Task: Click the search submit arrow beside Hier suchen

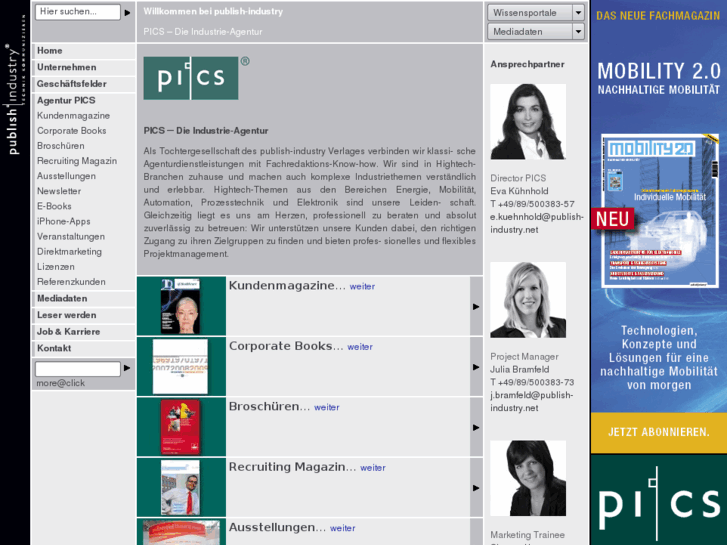Action: 128,13
